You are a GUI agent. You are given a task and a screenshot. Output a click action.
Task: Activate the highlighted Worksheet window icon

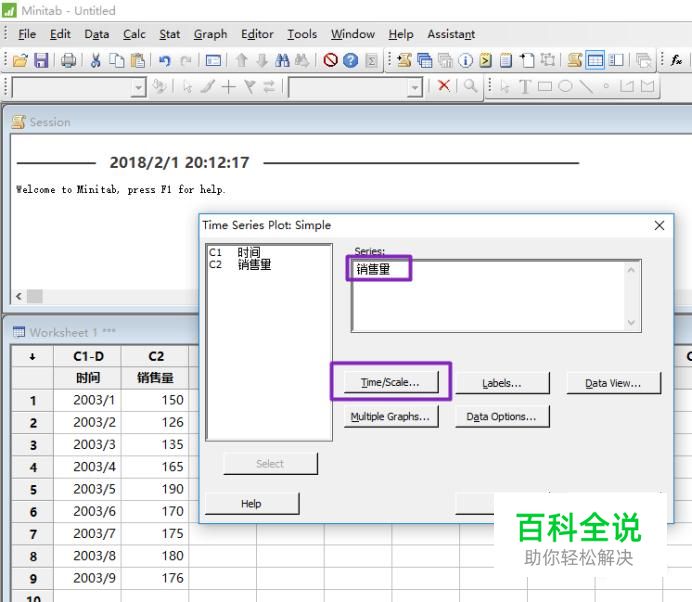point(595,60)
